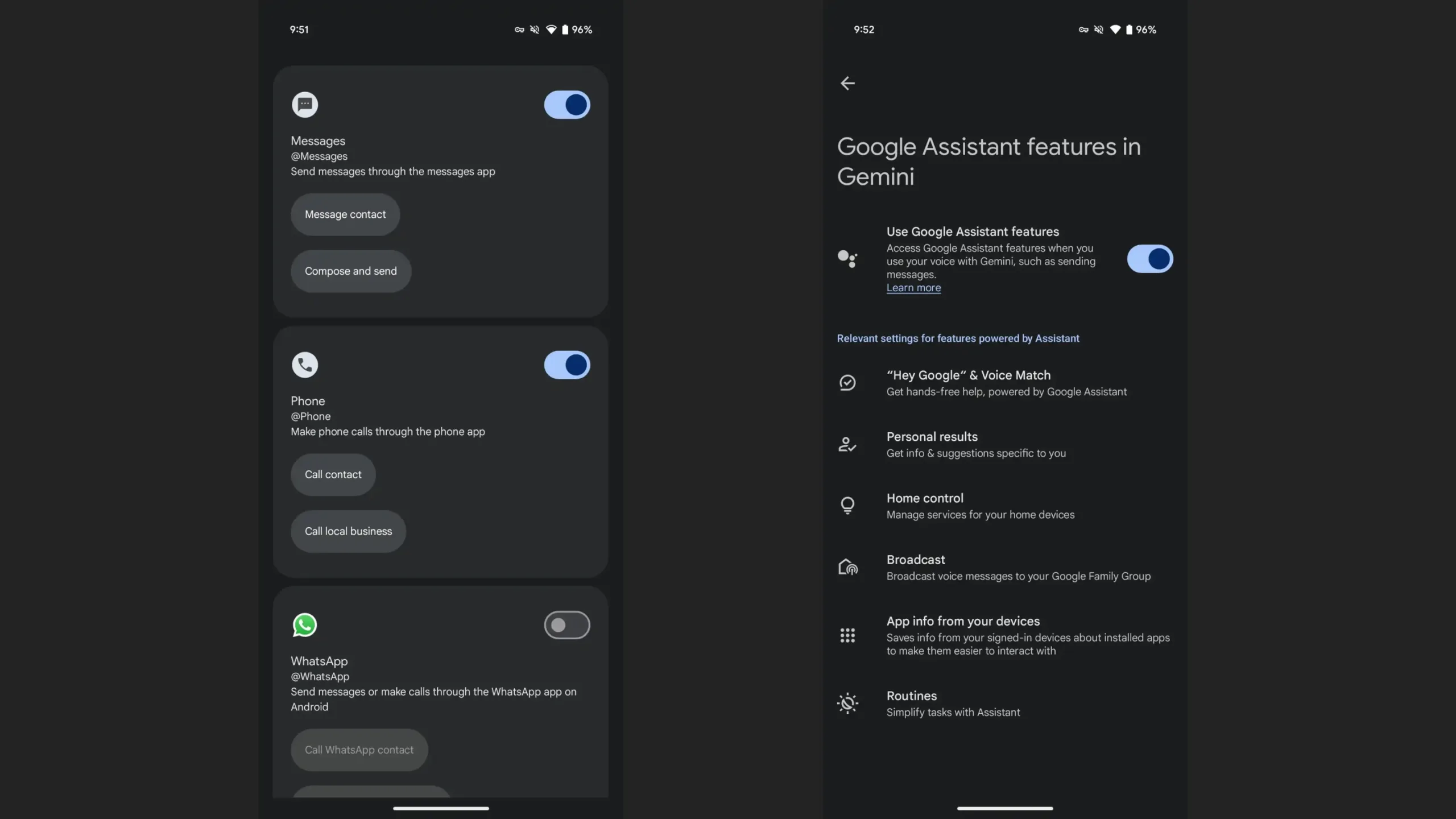Tap the App info grid icon
Screen dimensions: 1456x819
click(x=847, y=635)
